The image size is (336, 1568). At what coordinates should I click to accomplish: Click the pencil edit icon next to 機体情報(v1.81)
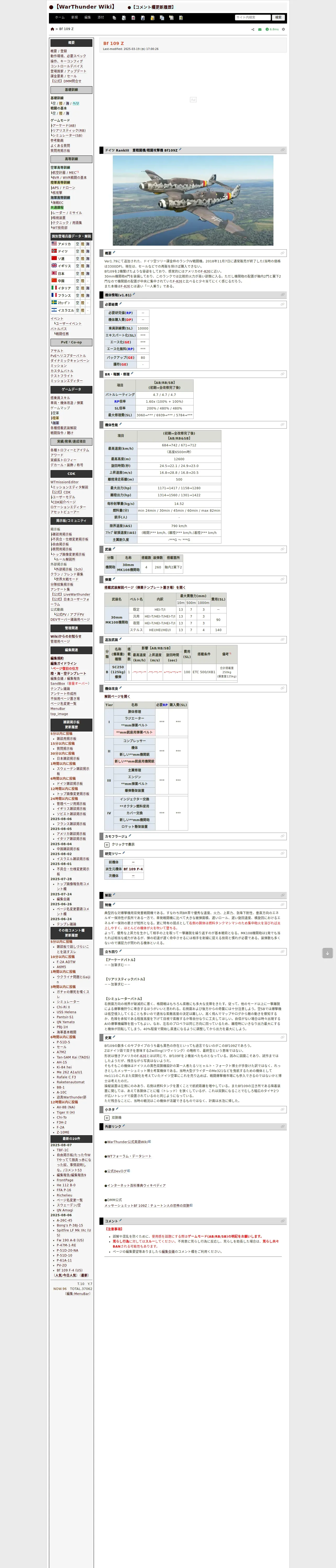click(134, 295)
